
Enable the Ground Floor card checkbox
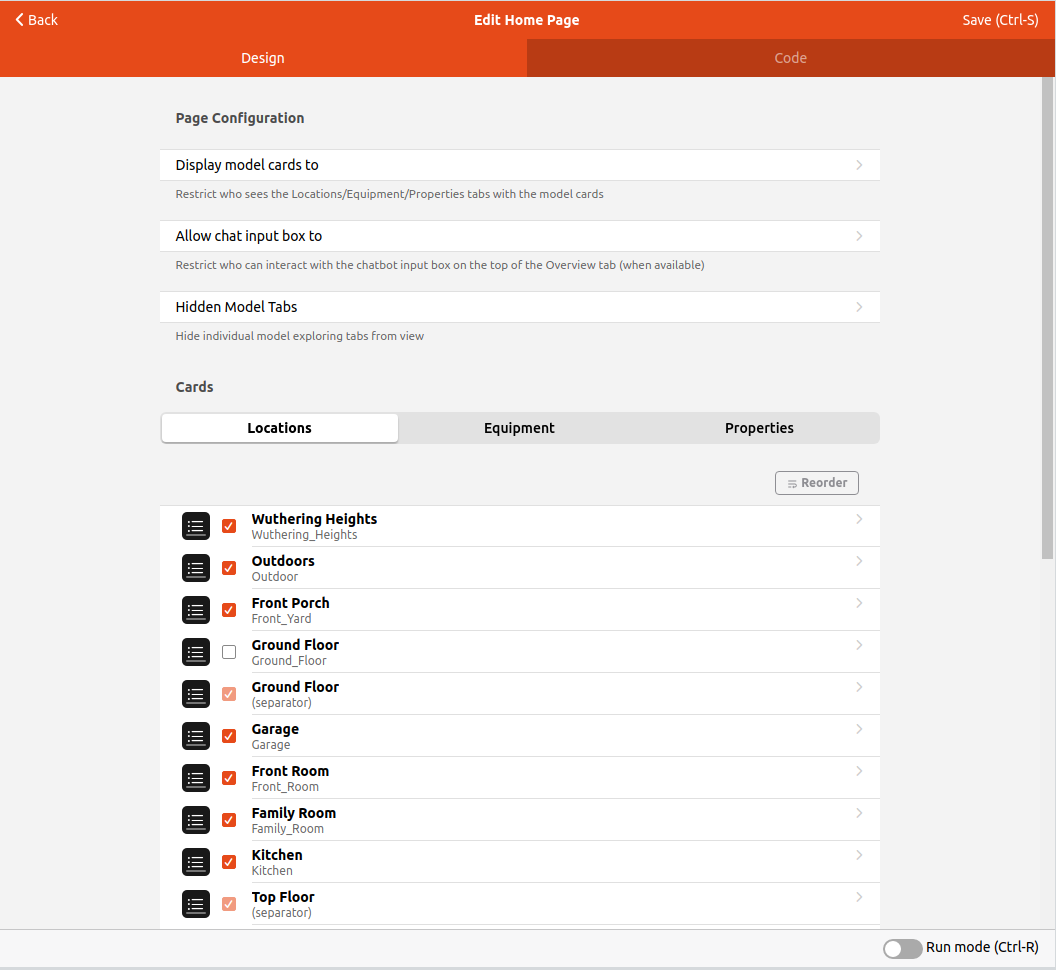(x=229, y=652)
